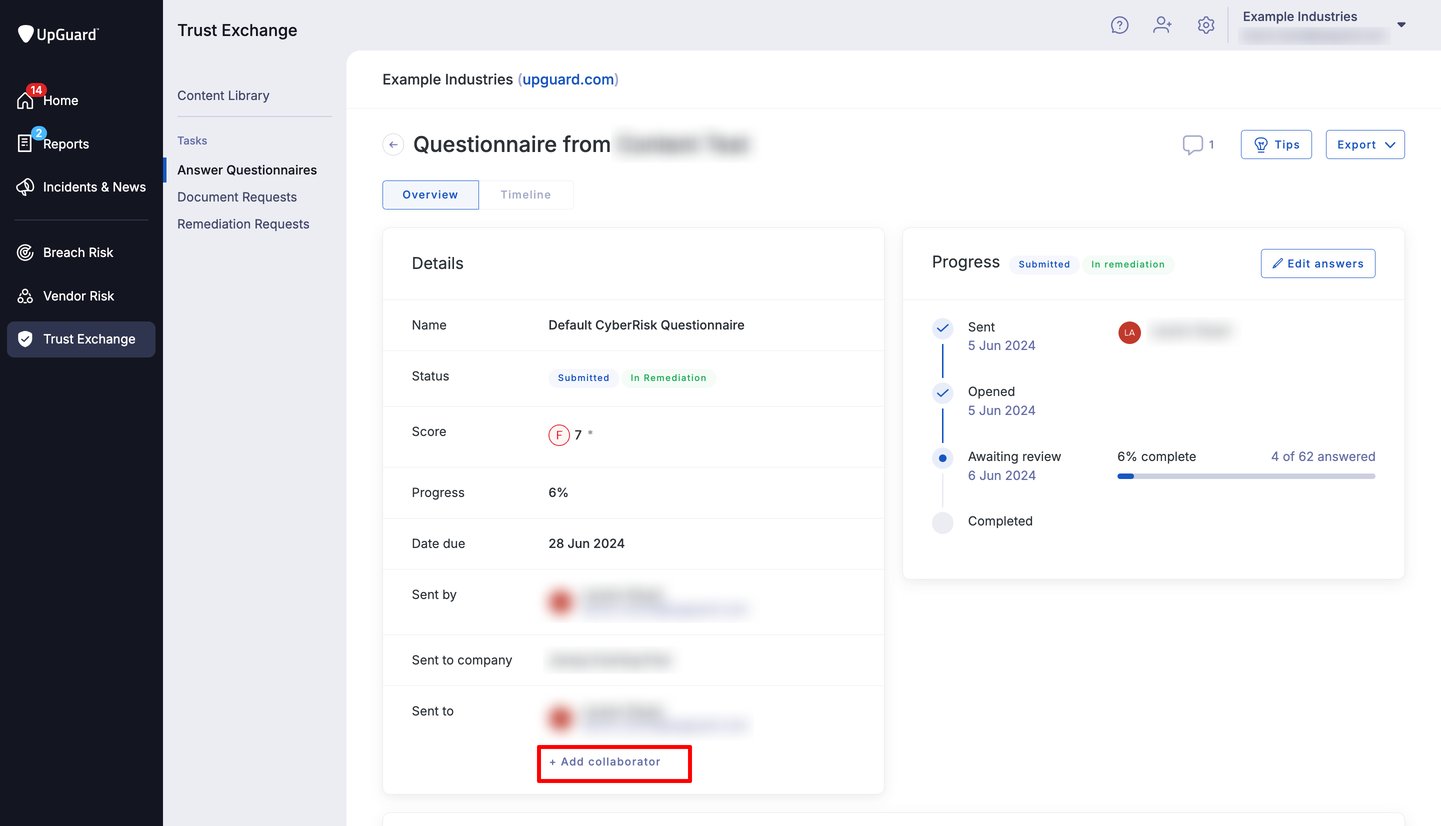This screenshot has width=1441, height=826.
Task: Click the Edit answers button
Action: pos(1317,264)
